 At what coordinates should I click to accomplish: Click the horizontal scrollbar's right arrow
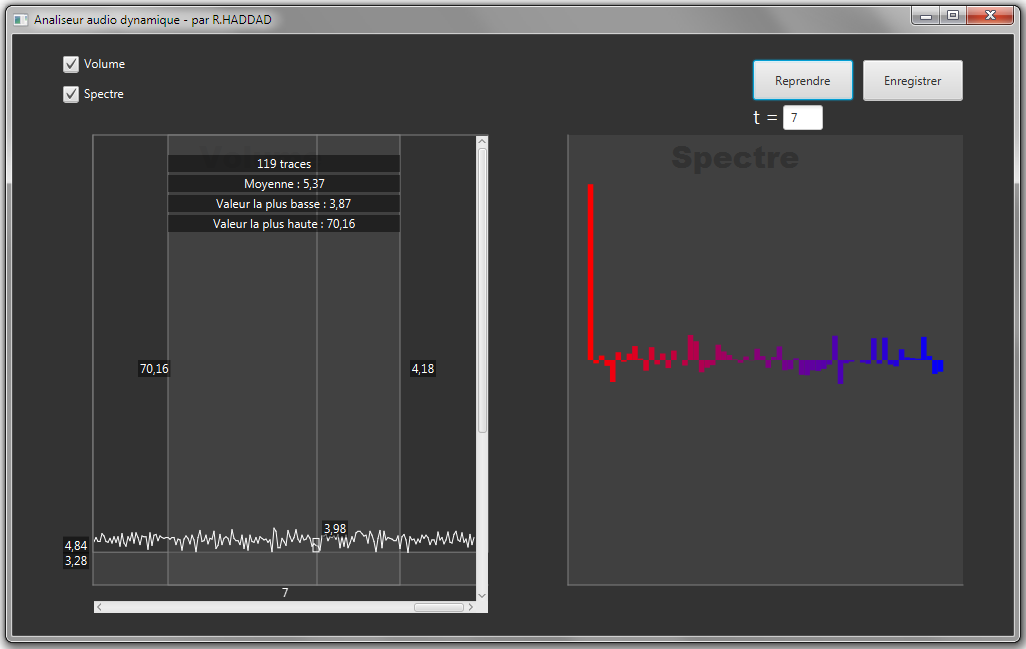tap(470, 607)
